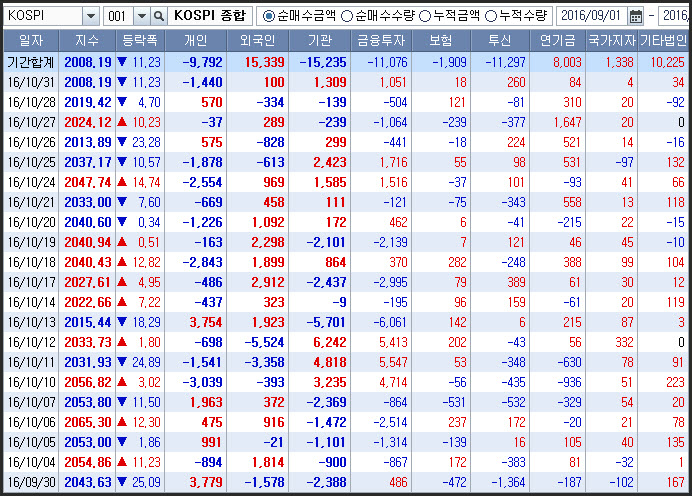The image size is (692, 496).
Task: Click the start date field 2016/09/01
Action: (591, 16)
